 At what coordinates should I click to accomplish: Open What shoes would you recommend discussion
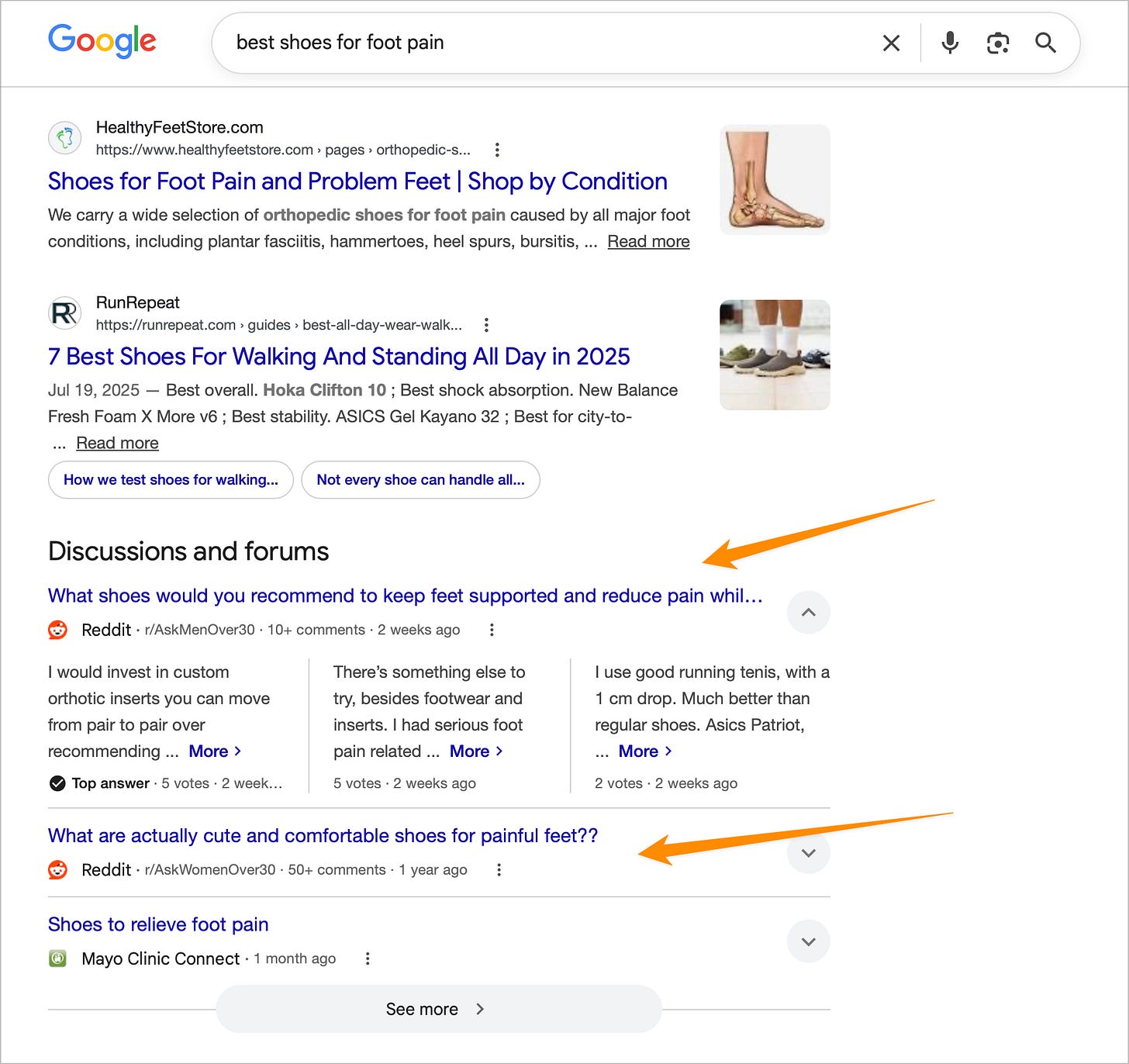406,596
